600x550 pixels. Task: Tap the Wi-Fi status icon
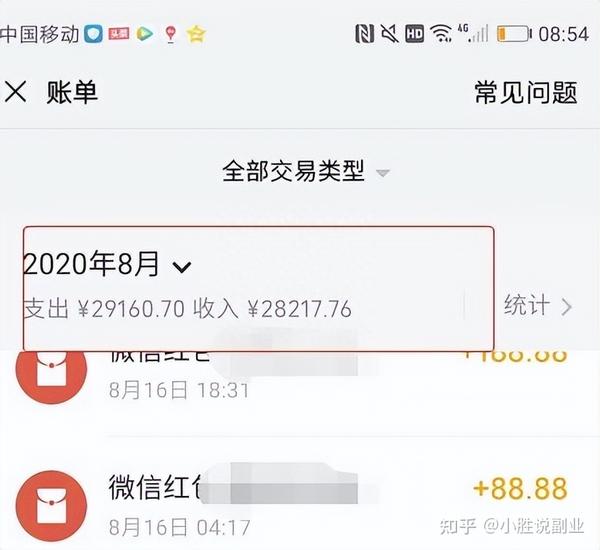(441, 33)
